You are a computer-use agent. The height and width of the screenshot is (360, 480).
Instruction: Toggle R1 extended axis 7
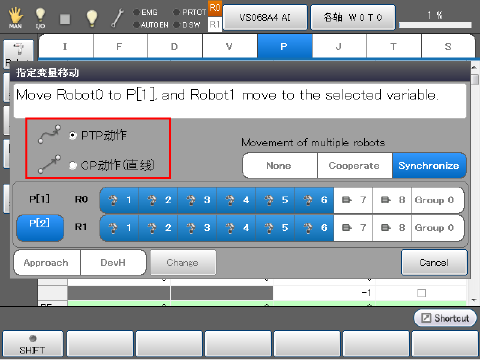(353, 228)
